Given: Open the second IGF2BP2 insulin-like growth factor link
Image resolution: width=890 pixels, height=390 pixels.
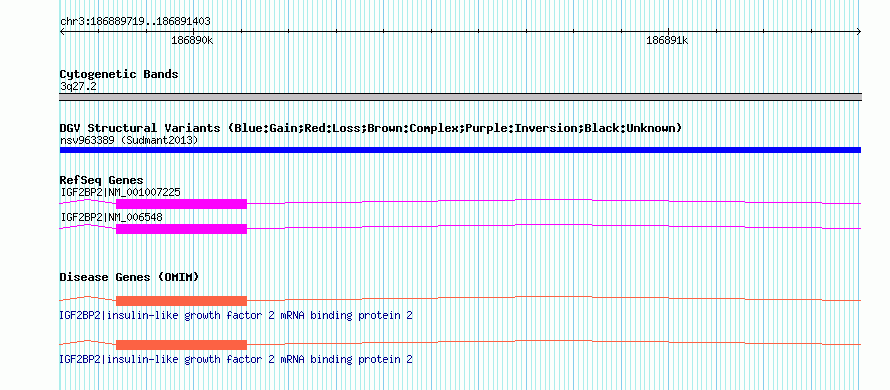Looking at the screenshot, I should [236, 359].
